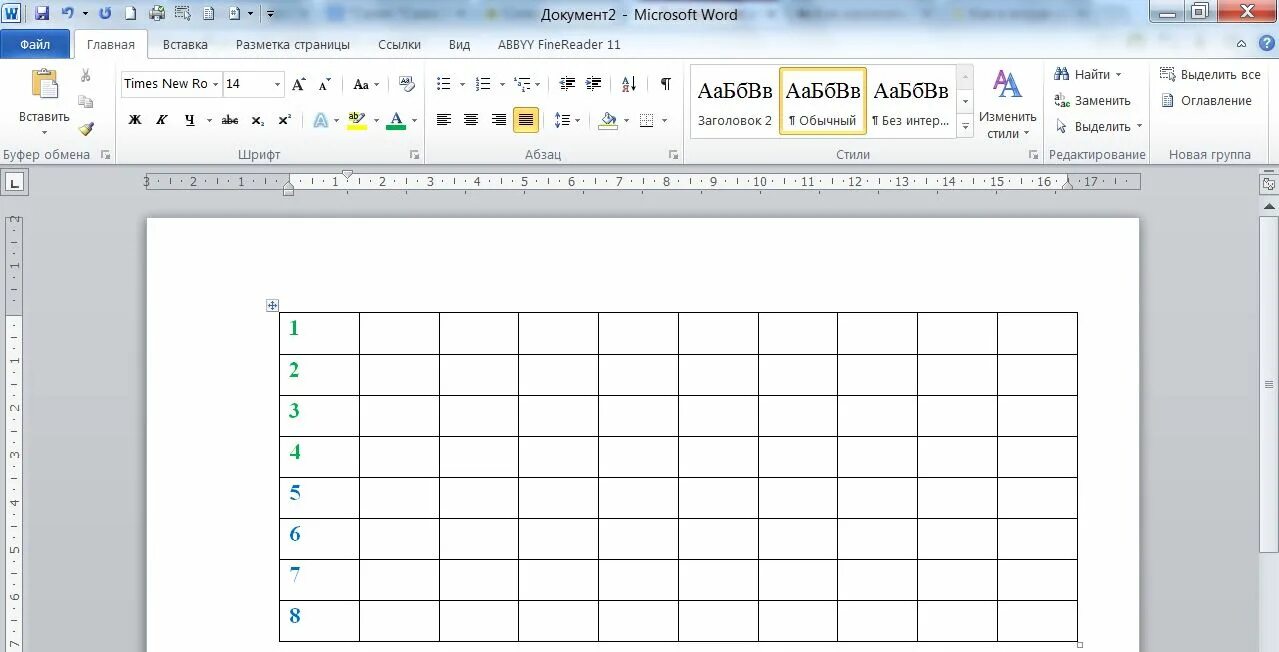The width and height of the screenshot is (1279, 652).
Task: Decrease paragraph indent
Action: pos(567,84)
